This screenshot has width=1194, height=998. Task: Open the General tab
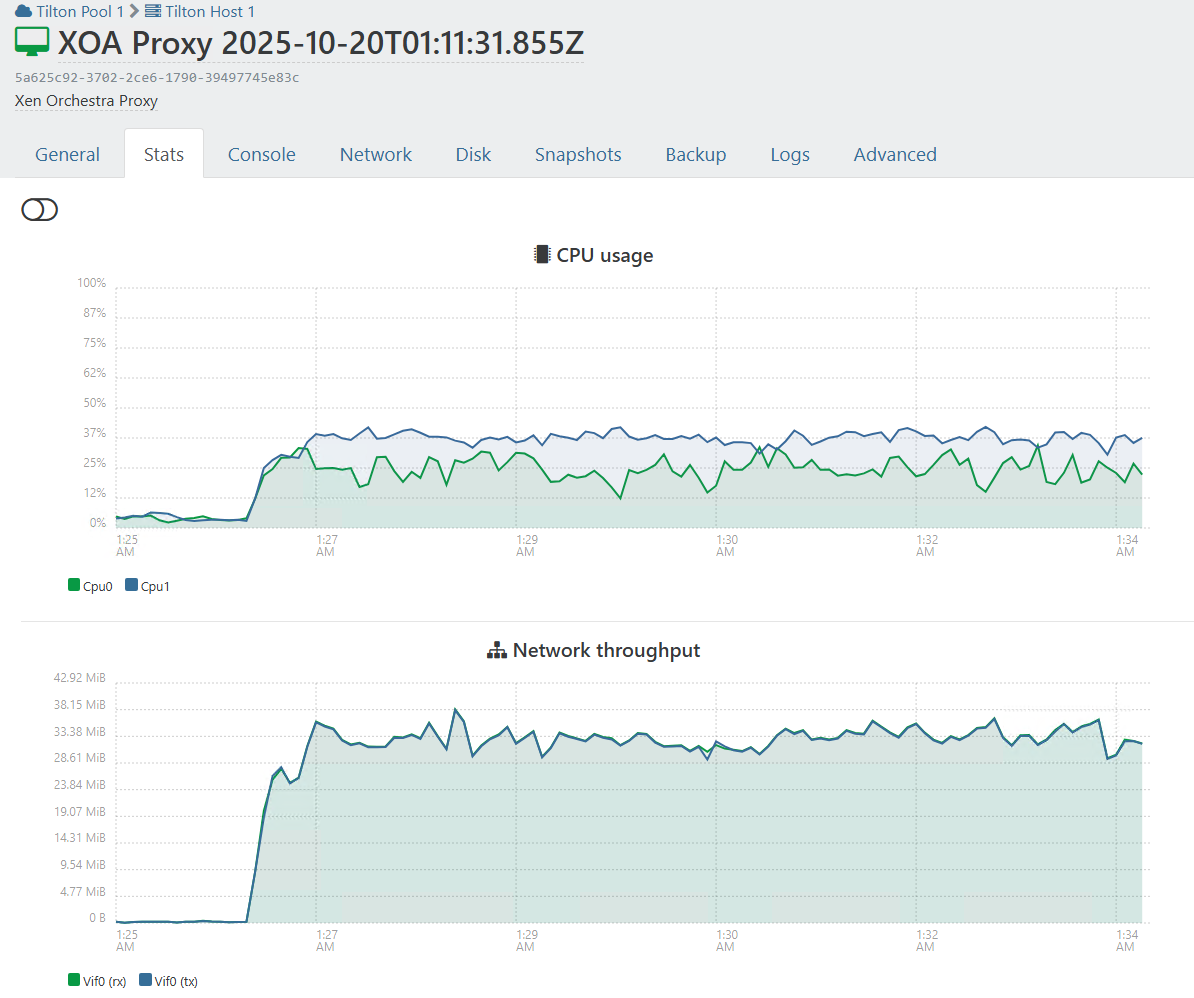[67, 154]
